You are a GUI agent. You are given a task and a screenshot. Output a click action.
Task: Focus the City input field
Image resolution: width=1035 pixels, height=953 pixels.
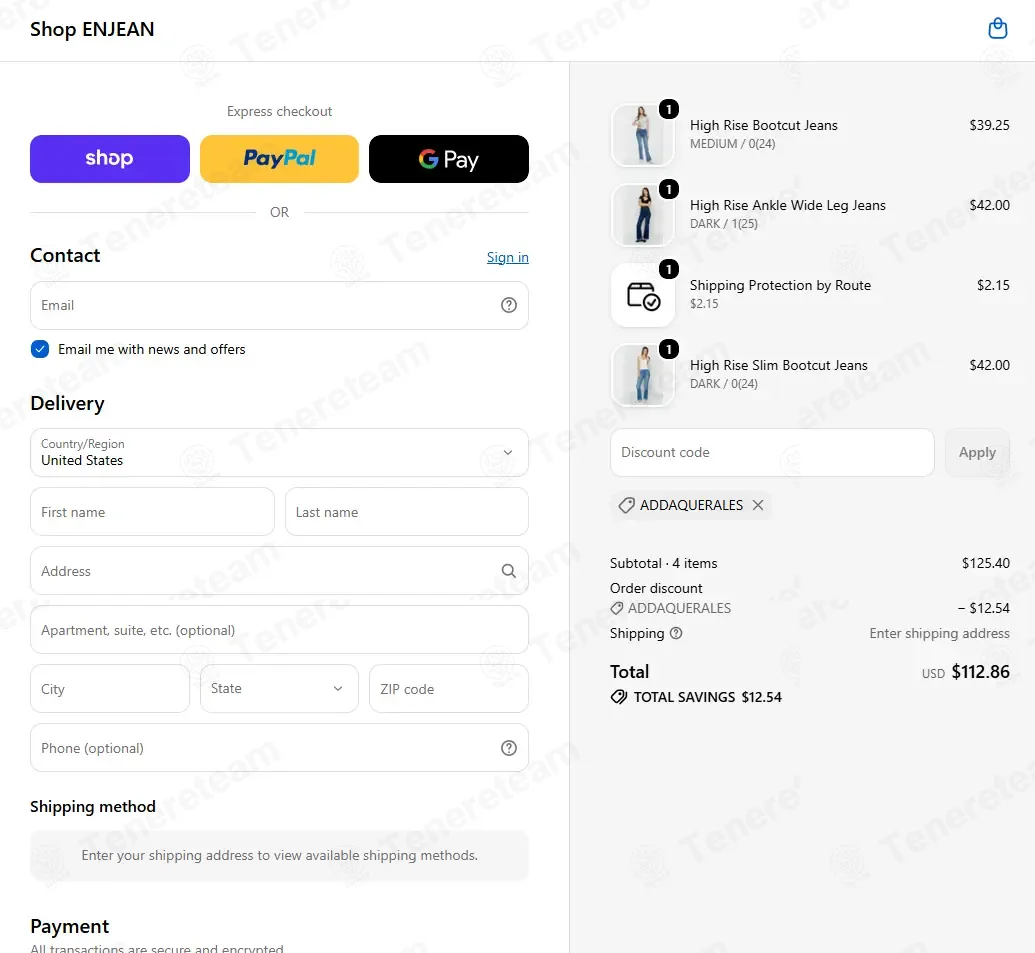[110, 688]
